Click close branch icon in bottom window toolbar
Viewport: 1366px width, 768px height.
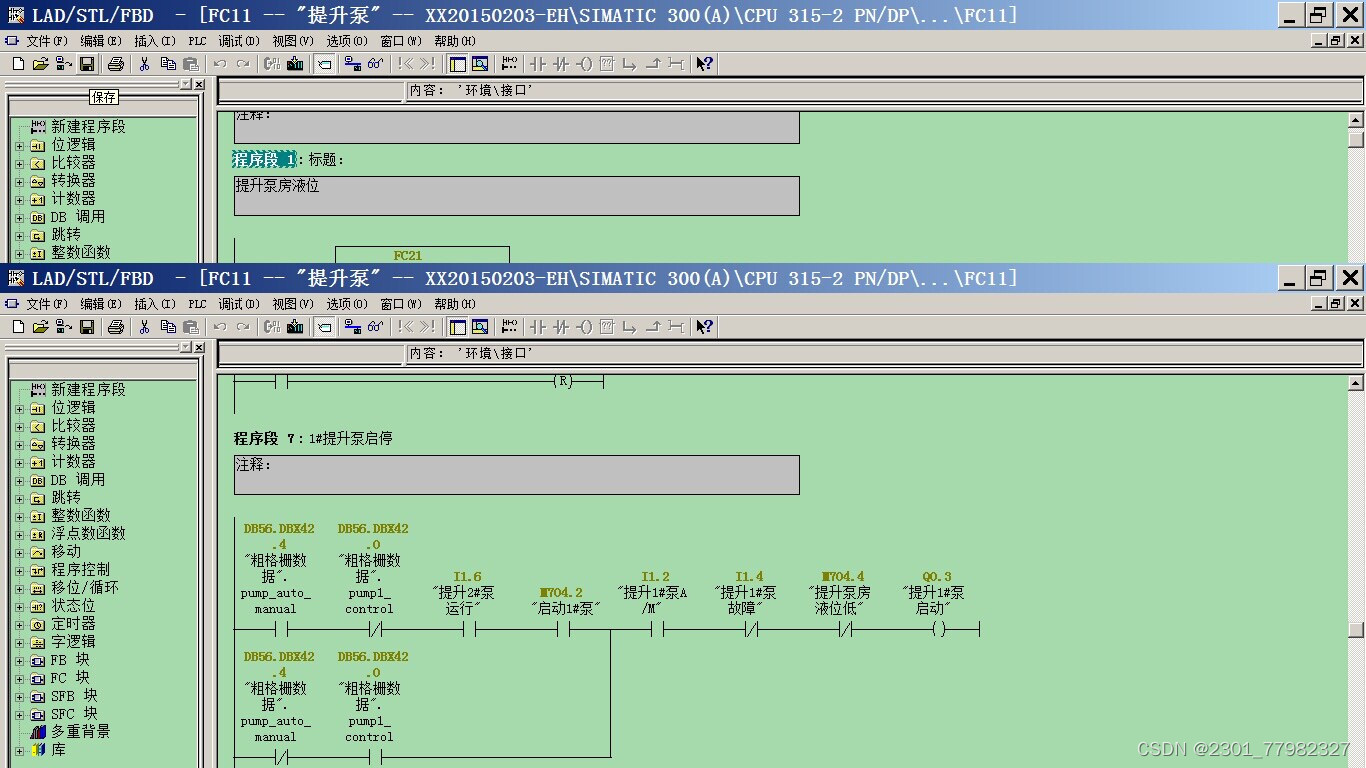click(653, 327)
